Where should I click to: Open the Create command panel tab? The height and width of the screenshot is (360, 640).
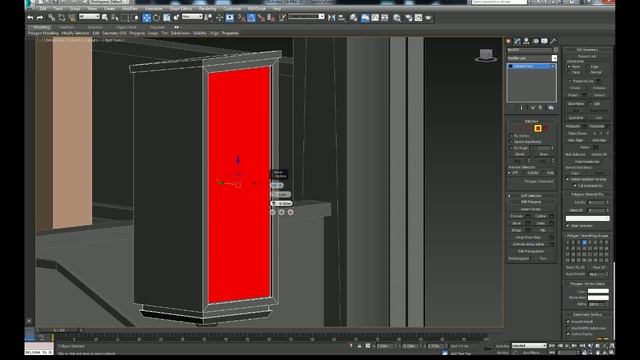(509, 41)
